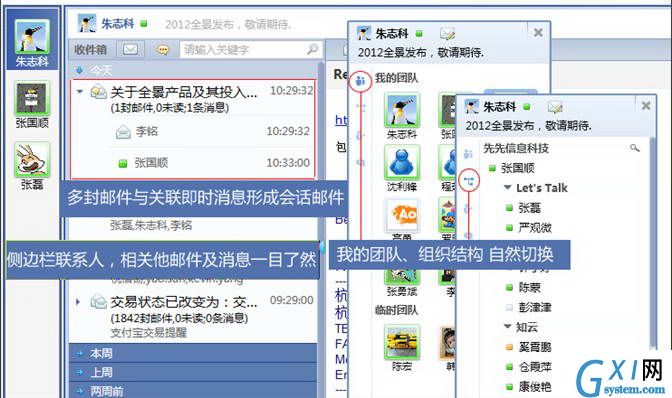Click the mail icon beside 交易状态已改变为
Screen dimensions: 672x398
click(x=99, y=301)
